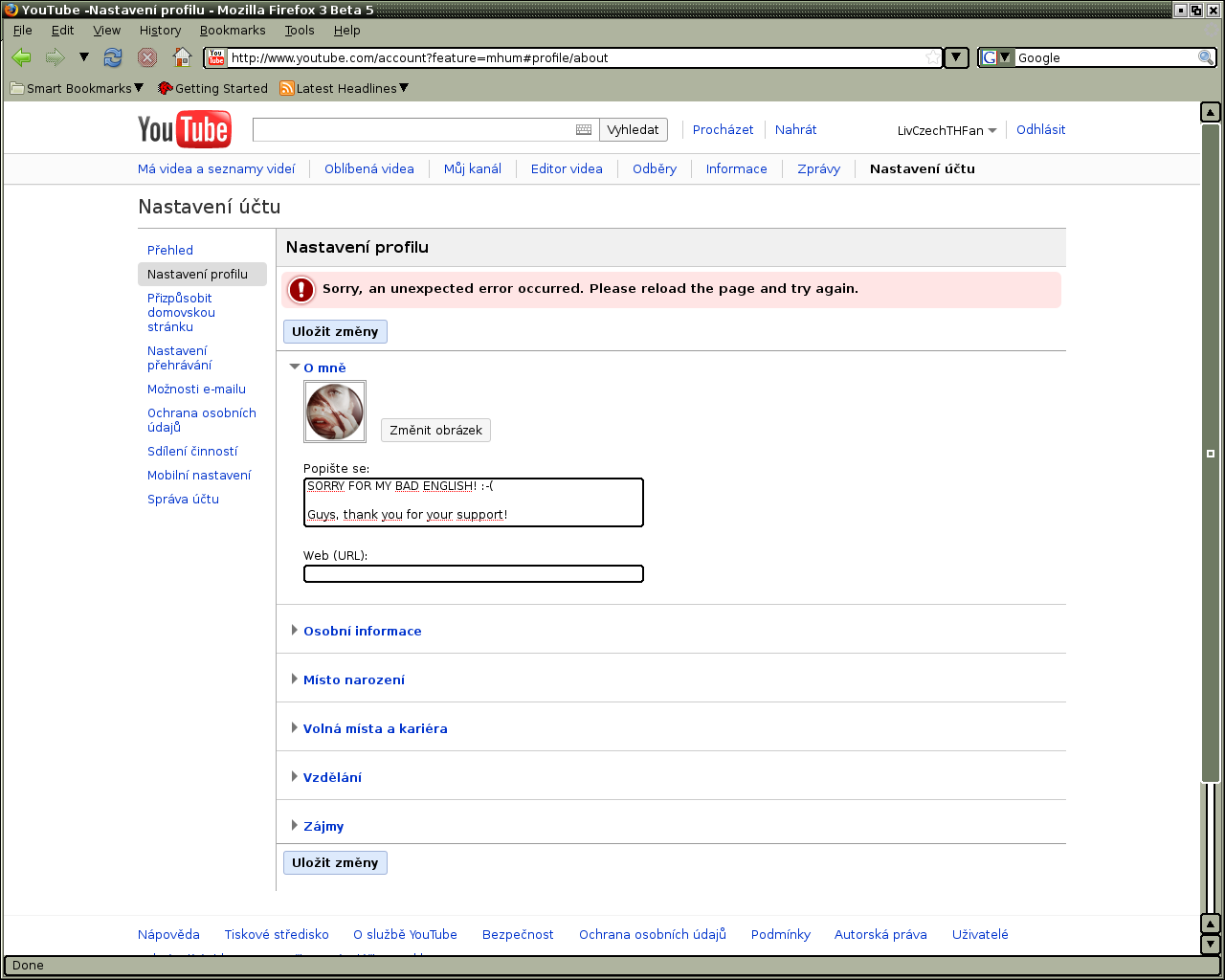Open the Tools menu
1225x980 pixels.
(x=300, y=30)
